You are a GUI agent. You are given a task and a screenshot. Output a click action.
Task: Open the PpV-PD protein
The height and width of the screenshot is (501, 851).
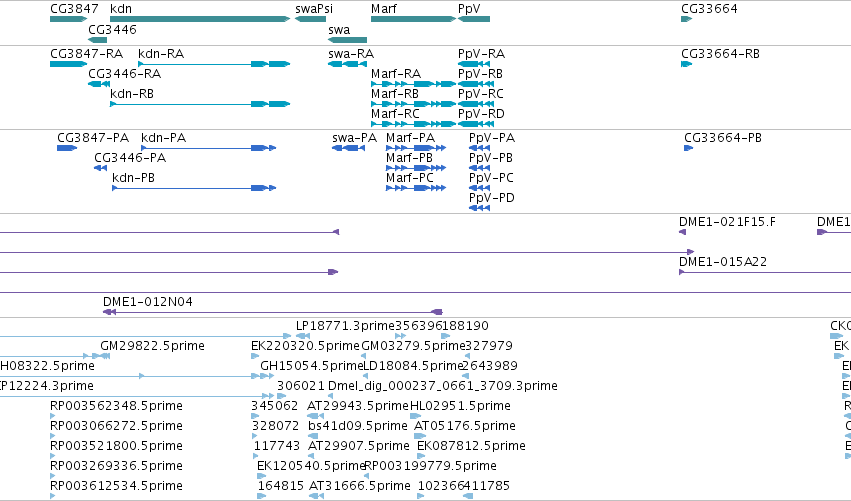492,198
